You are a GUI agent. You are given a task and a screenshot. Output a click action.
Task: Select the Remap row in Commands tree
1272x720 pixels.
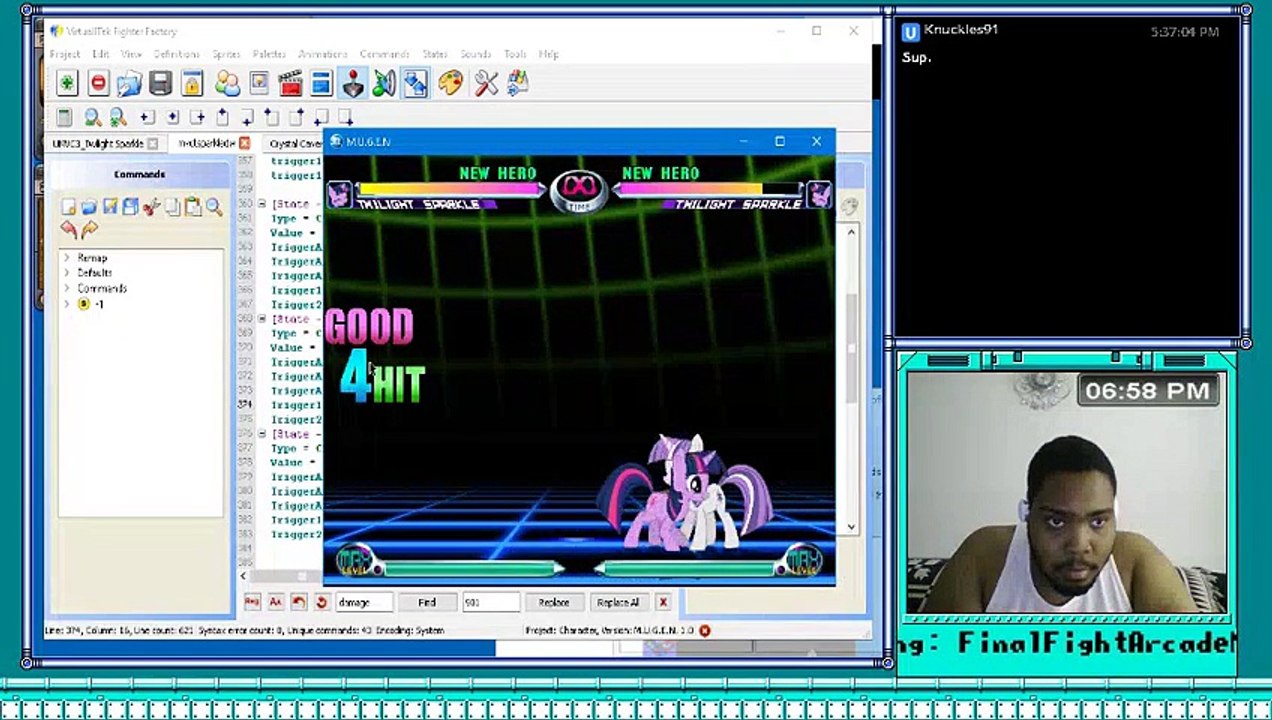92,258
